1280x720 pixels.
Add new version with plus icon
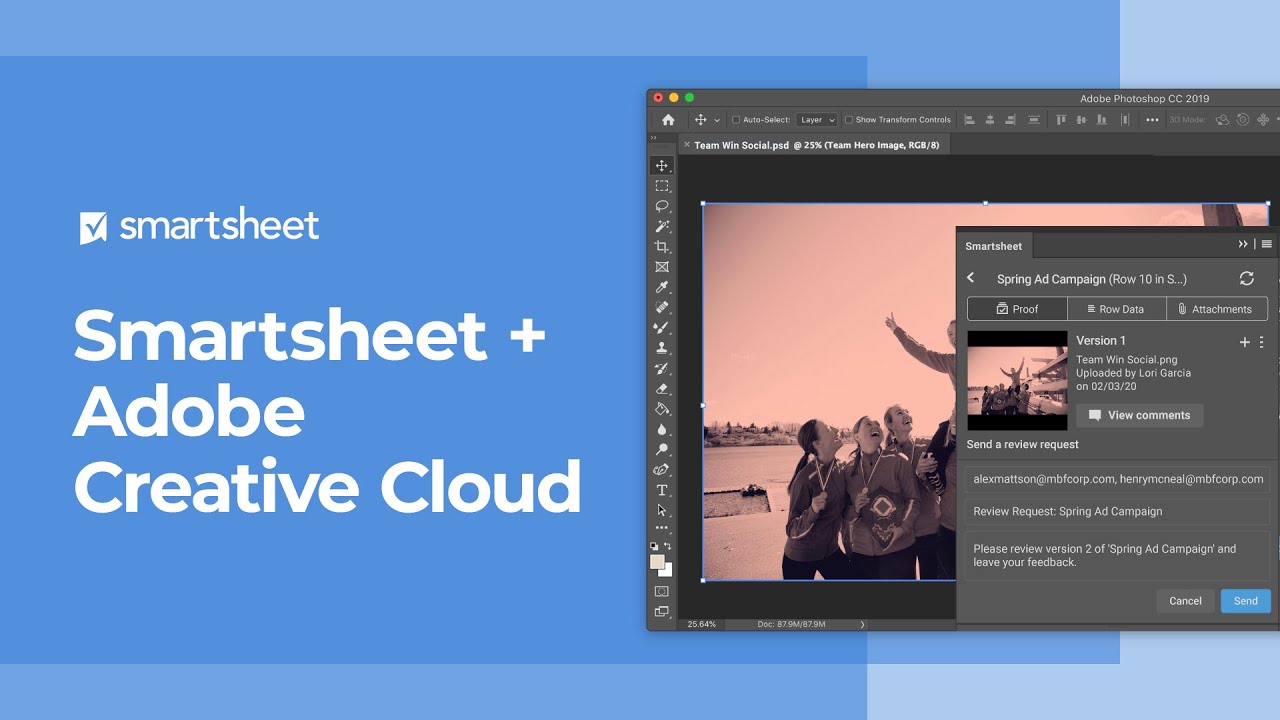[1245, 342]
